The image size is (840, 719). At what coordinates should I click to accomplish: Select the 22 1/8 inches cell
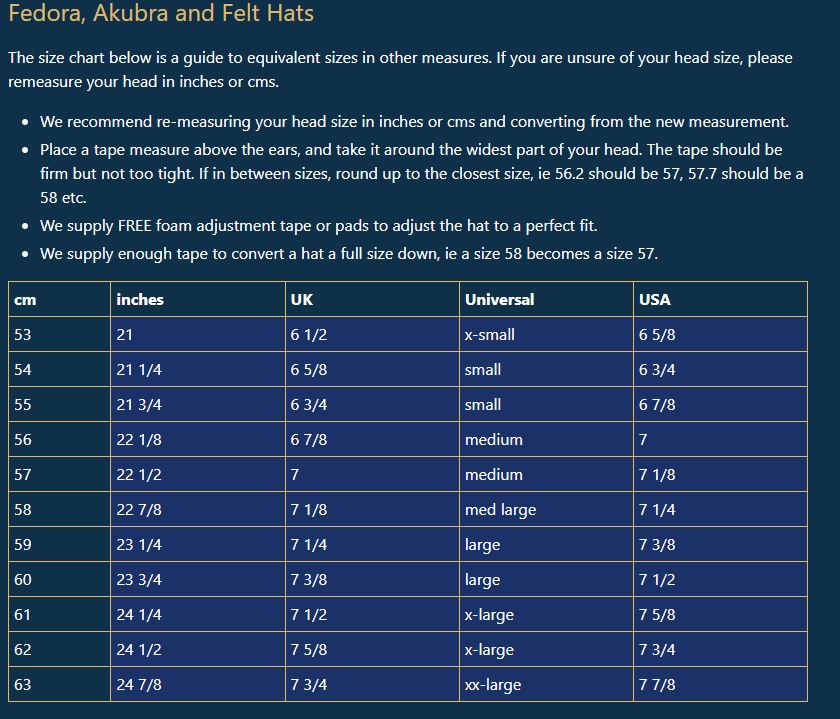coord(198,439)
